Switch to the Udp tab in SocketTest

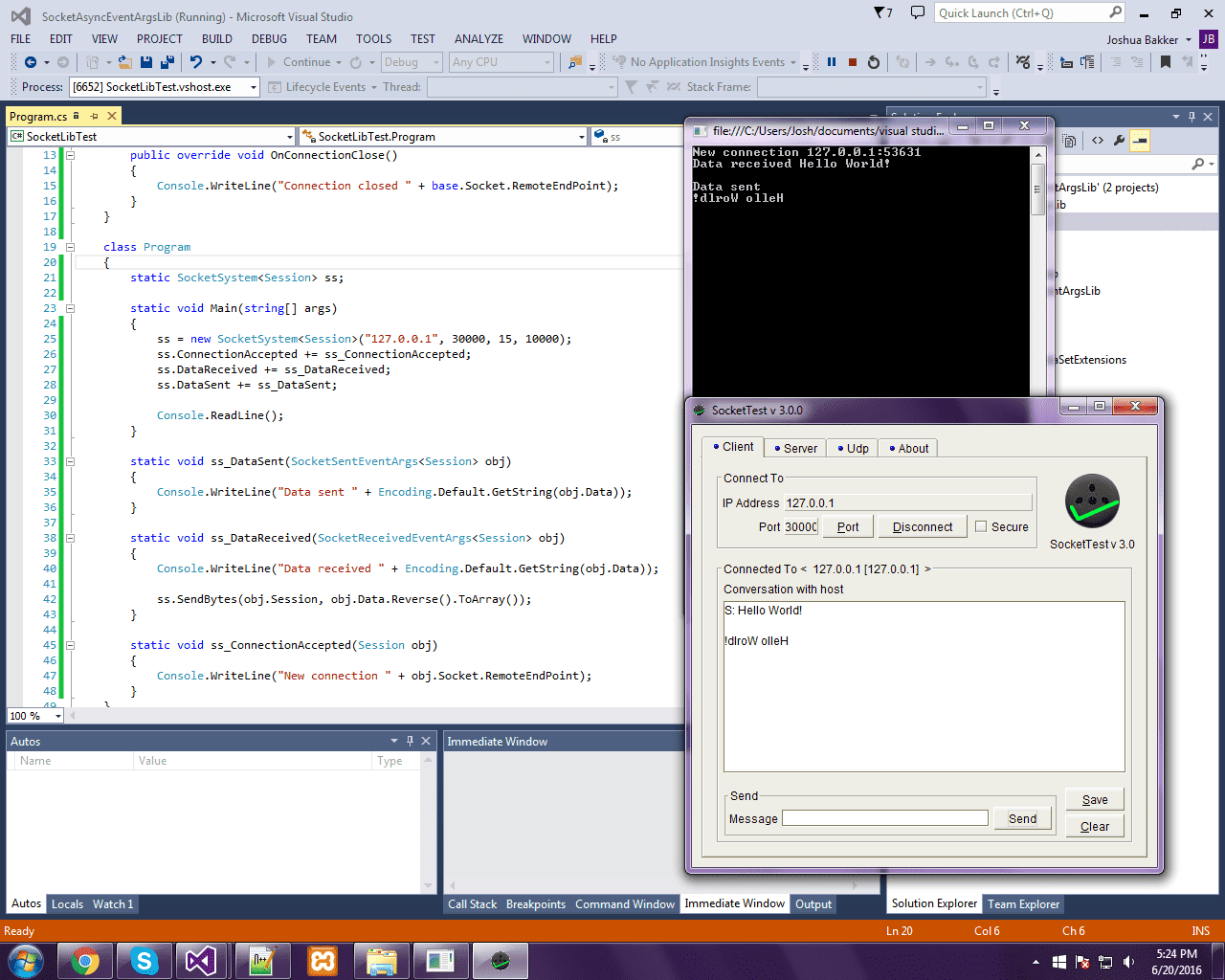coord(853,448)
